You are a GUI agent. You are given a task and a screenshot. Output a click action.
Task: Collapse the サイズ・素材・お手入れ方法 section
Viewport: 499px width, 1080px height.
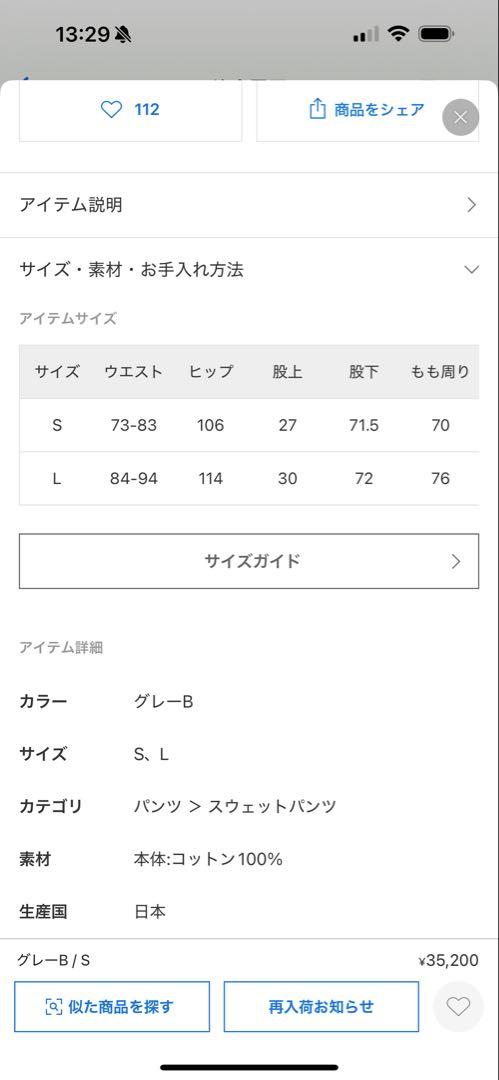point(471,269)
